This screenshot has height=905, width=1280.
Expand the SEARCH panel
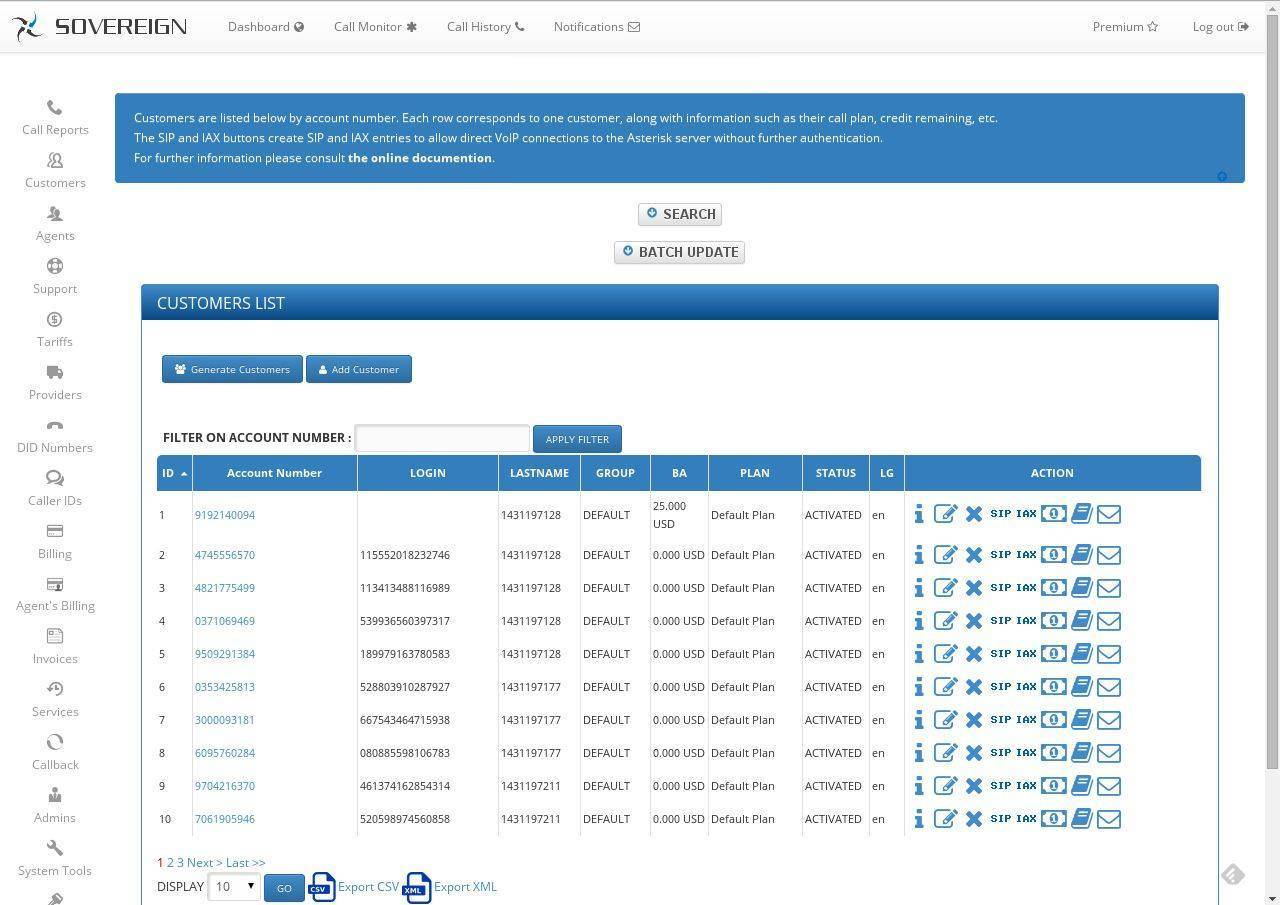680,214
